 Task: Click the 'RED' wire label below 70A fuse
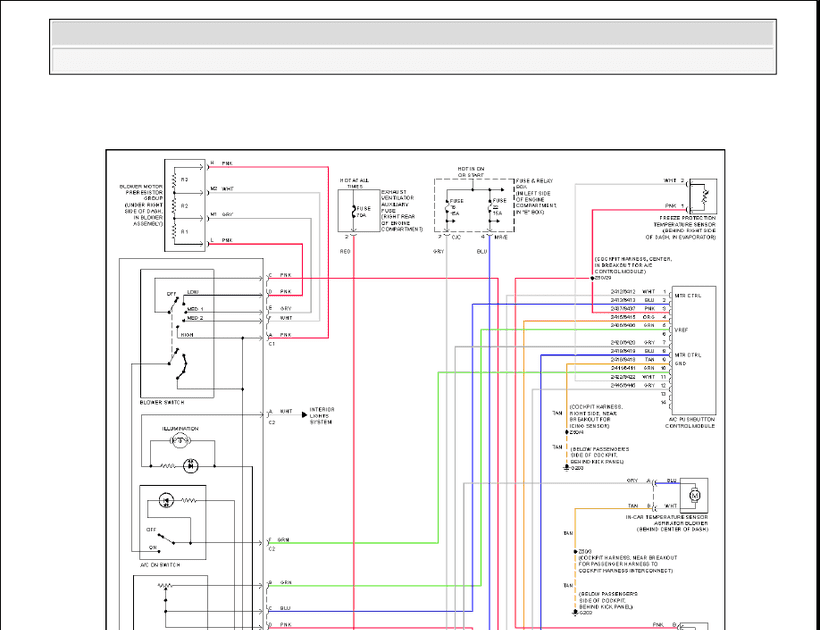coord(345,251)
